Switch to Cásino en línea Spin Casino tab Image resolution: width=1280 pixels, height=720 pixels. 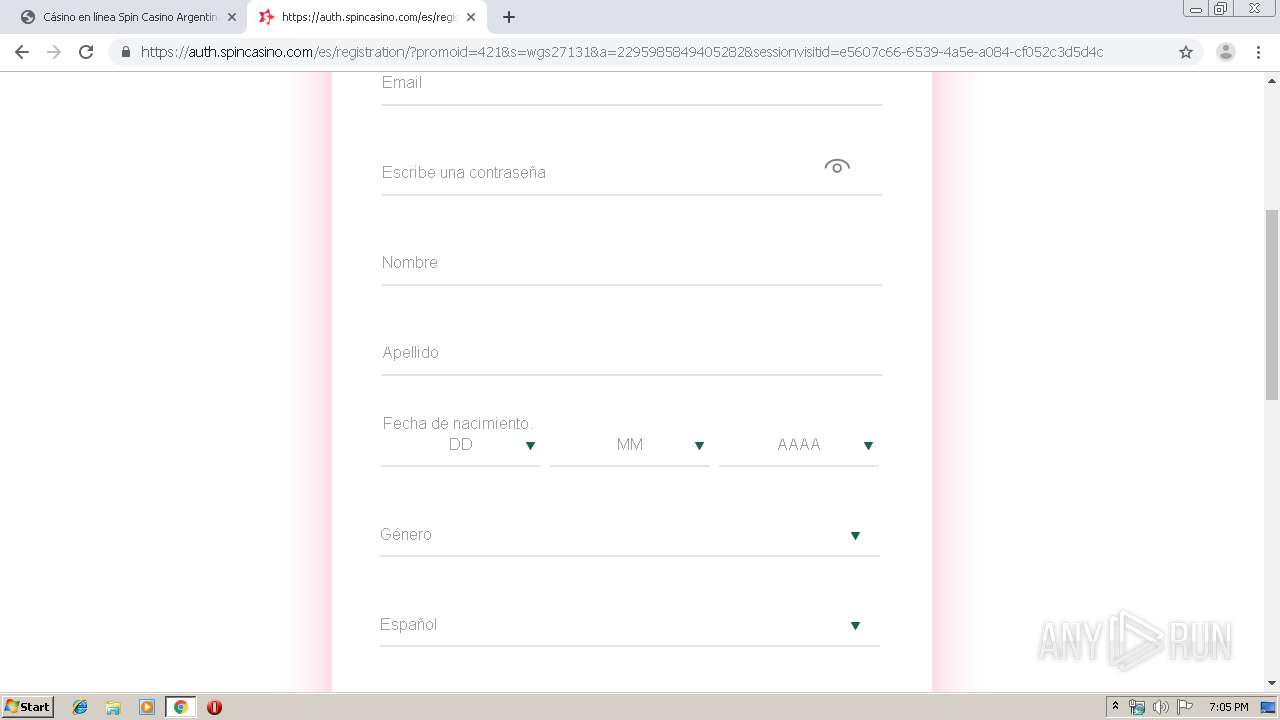tap(129, 17)
